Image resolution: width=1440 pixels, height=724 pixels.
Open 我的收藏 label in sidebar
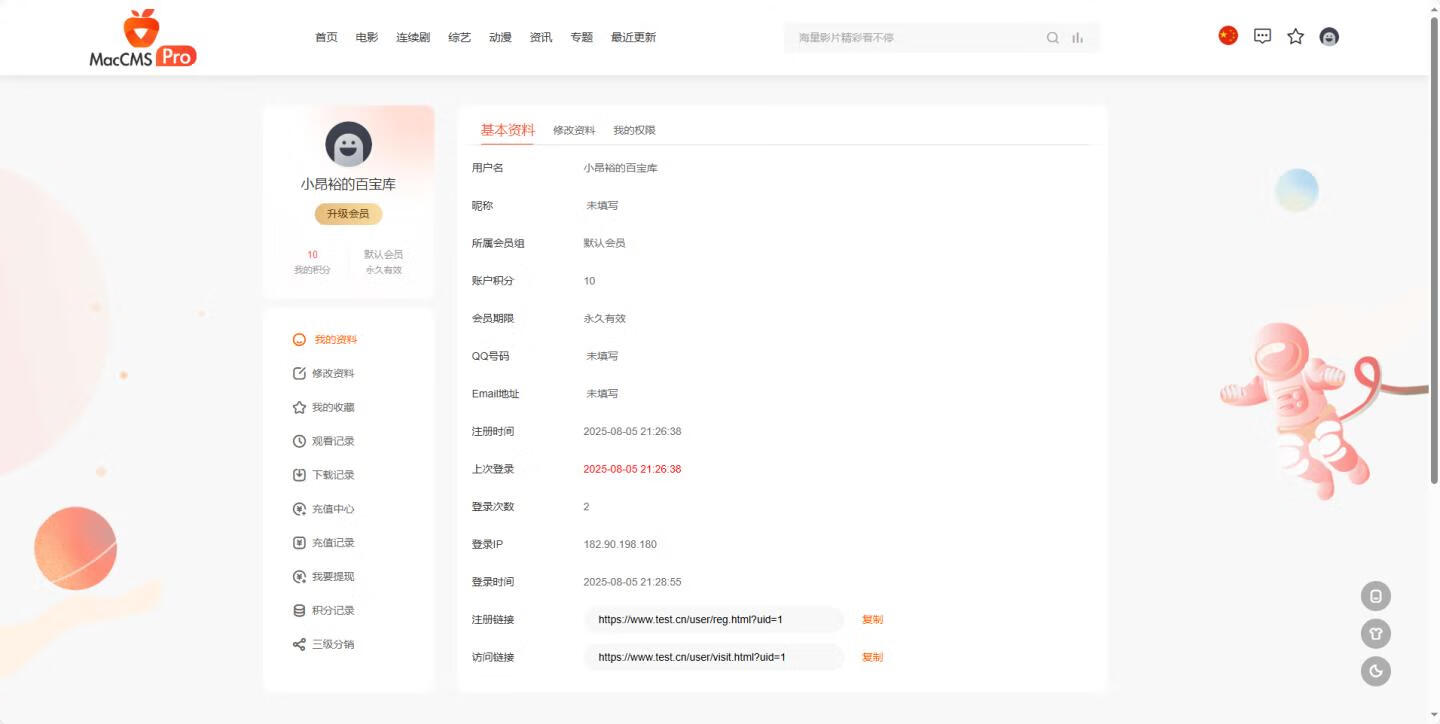point(333,408)
